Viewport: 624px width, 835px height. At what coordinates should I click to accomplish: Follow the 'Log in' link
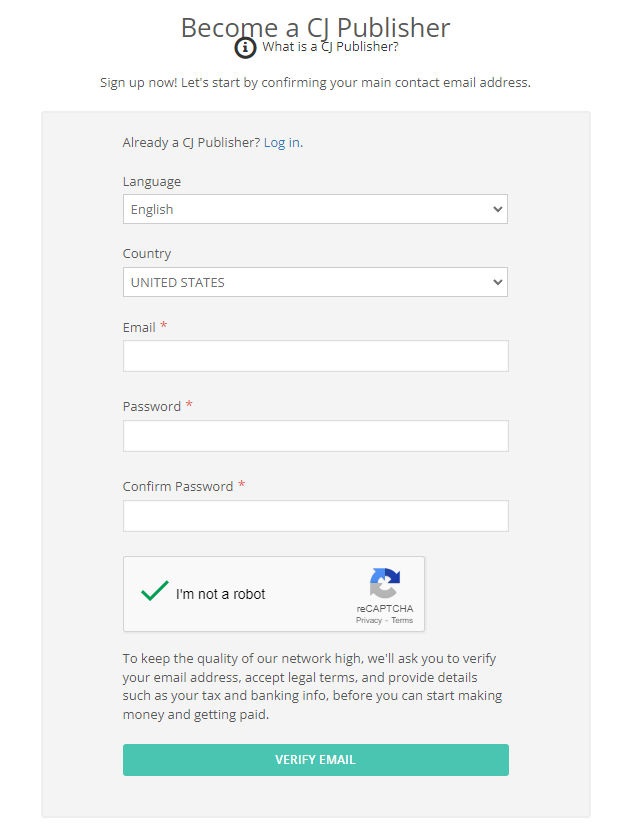281,142
